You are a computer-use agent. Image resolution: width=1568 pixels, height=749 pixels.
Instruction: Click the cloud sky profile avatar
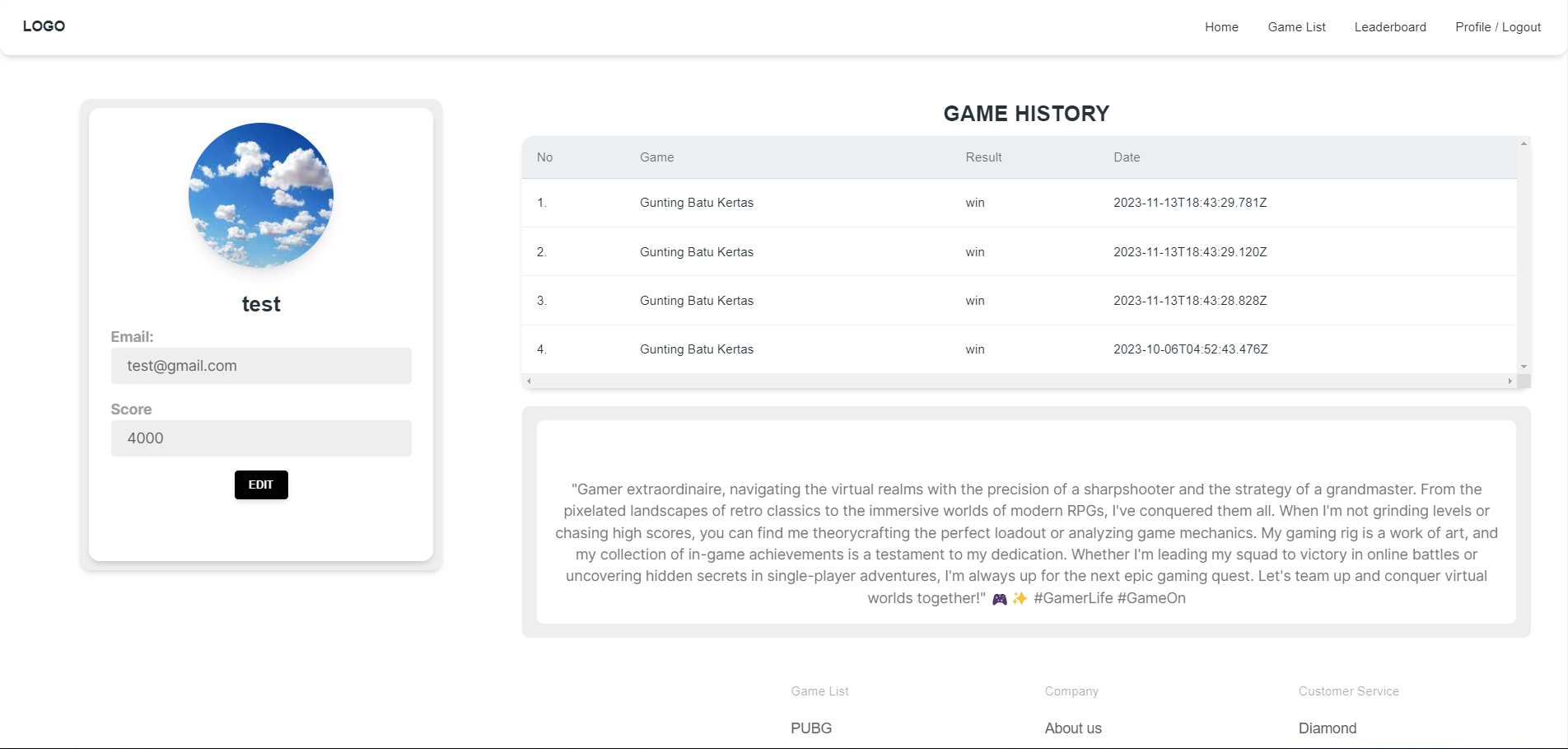click(x=261, y=195)
